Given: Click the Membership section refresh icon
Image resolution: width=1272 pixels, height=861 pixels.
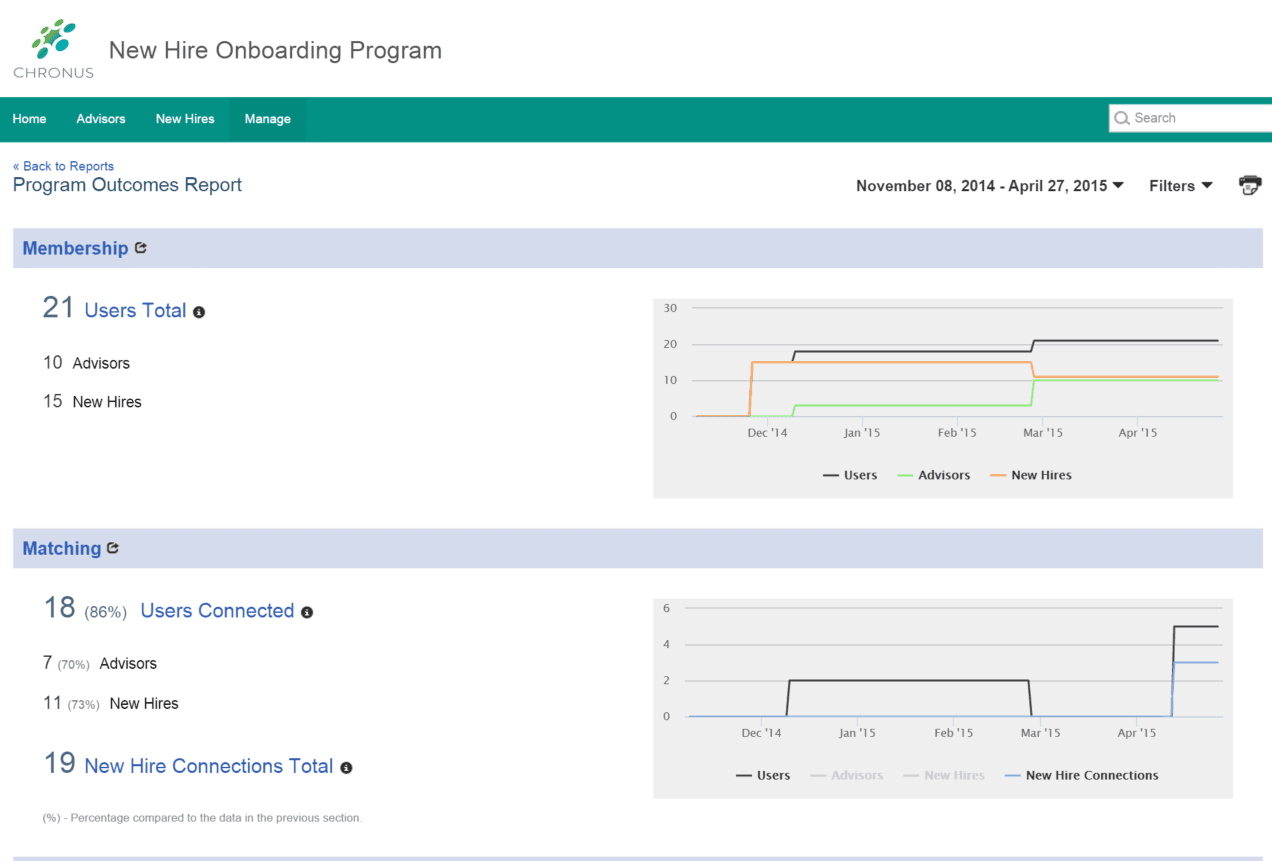Looking at the screenshot, I should pos(140,248).
